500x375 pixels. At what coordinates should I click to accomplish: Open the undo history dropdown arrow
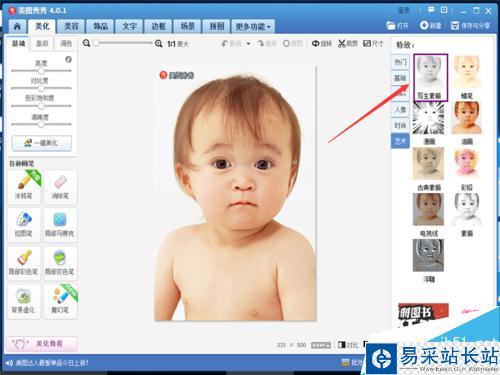[248, 44]
